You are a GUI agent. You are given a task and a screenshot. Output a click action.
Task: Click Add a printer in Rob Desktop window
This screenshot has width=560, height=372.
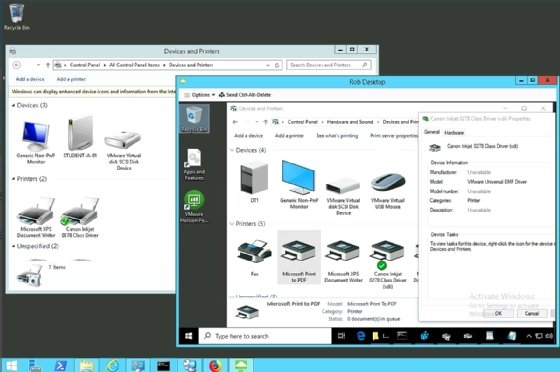(289, 136)
